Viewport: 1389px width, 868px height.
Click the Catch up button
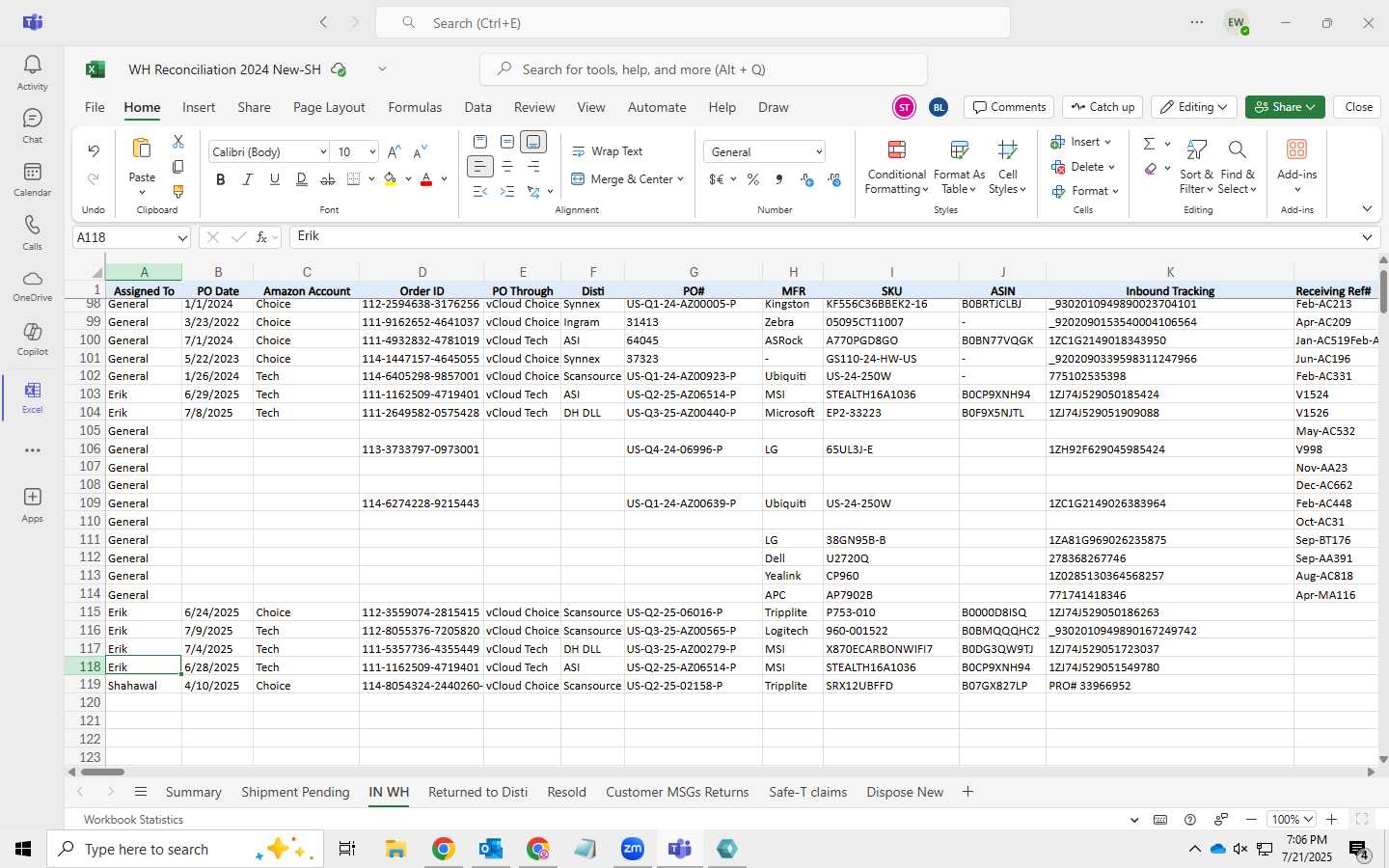click(1103, 107)
